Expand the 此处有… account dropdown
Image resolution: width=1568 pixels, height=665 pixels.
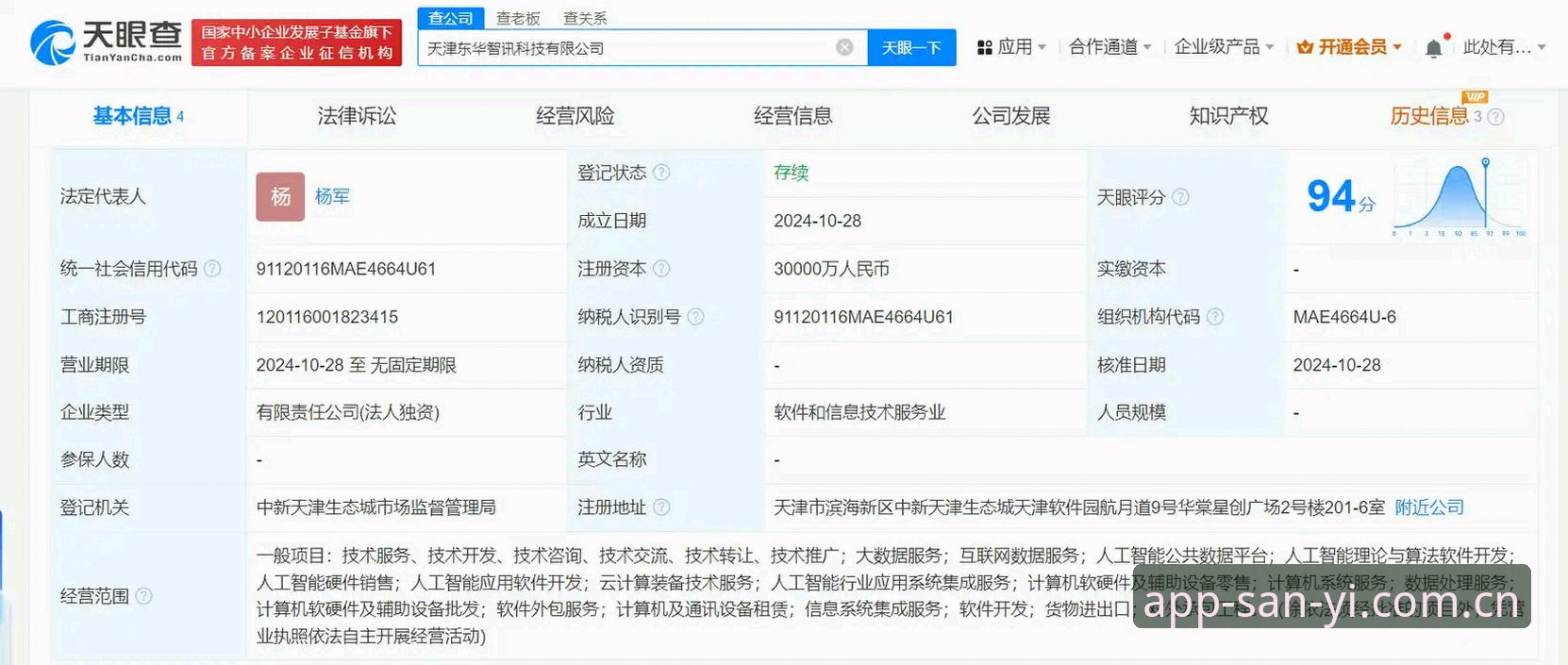1542,47
